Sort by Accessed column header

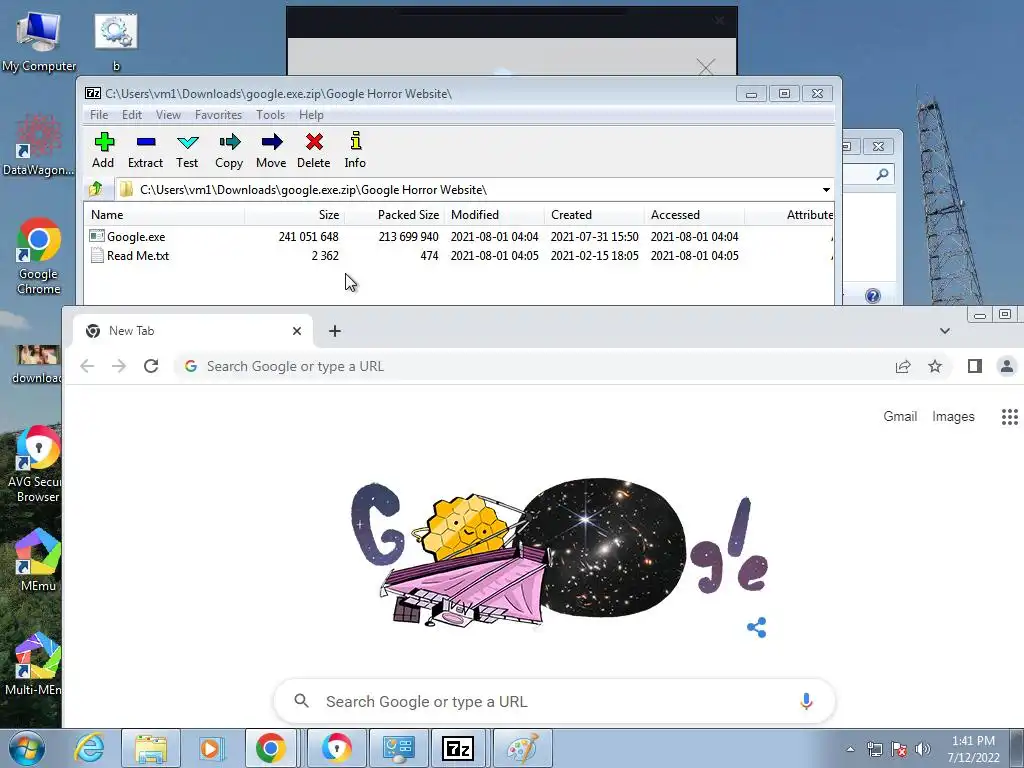point(694,215)
